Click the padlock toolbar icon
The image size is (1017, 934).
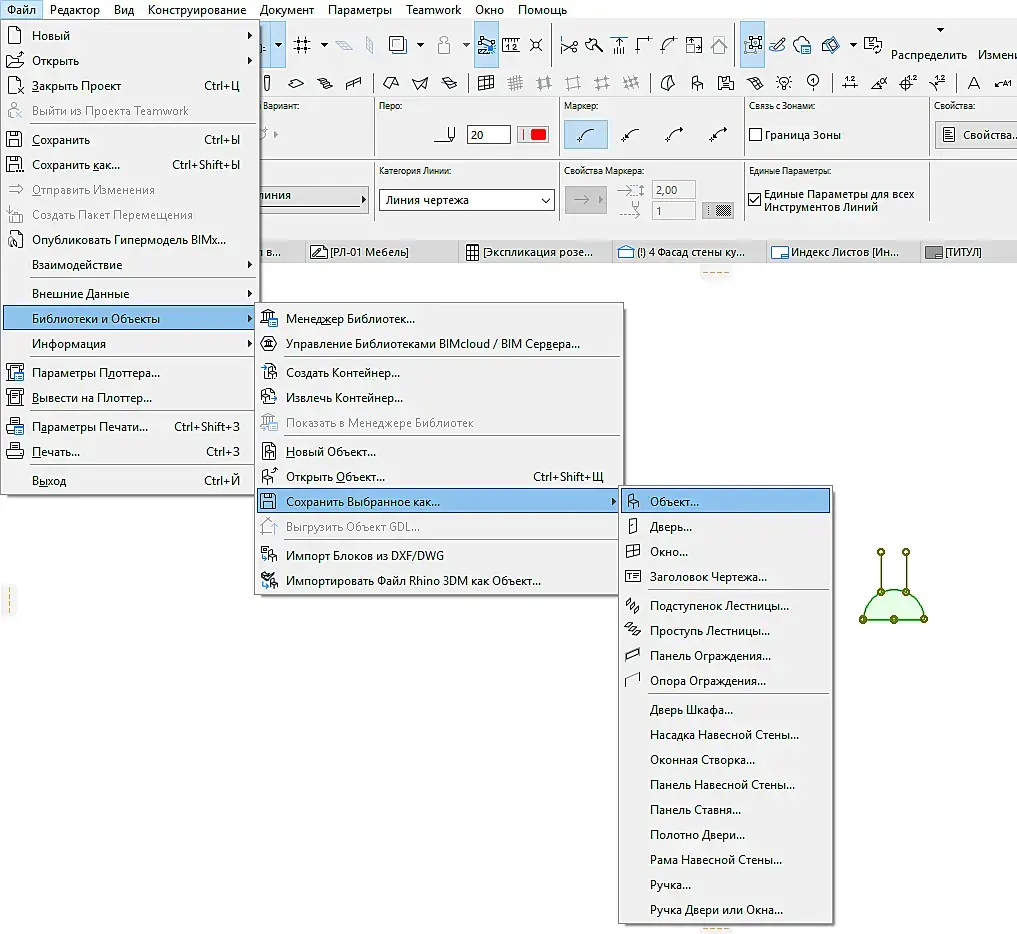pyautogui.click(x=444, y=45)
